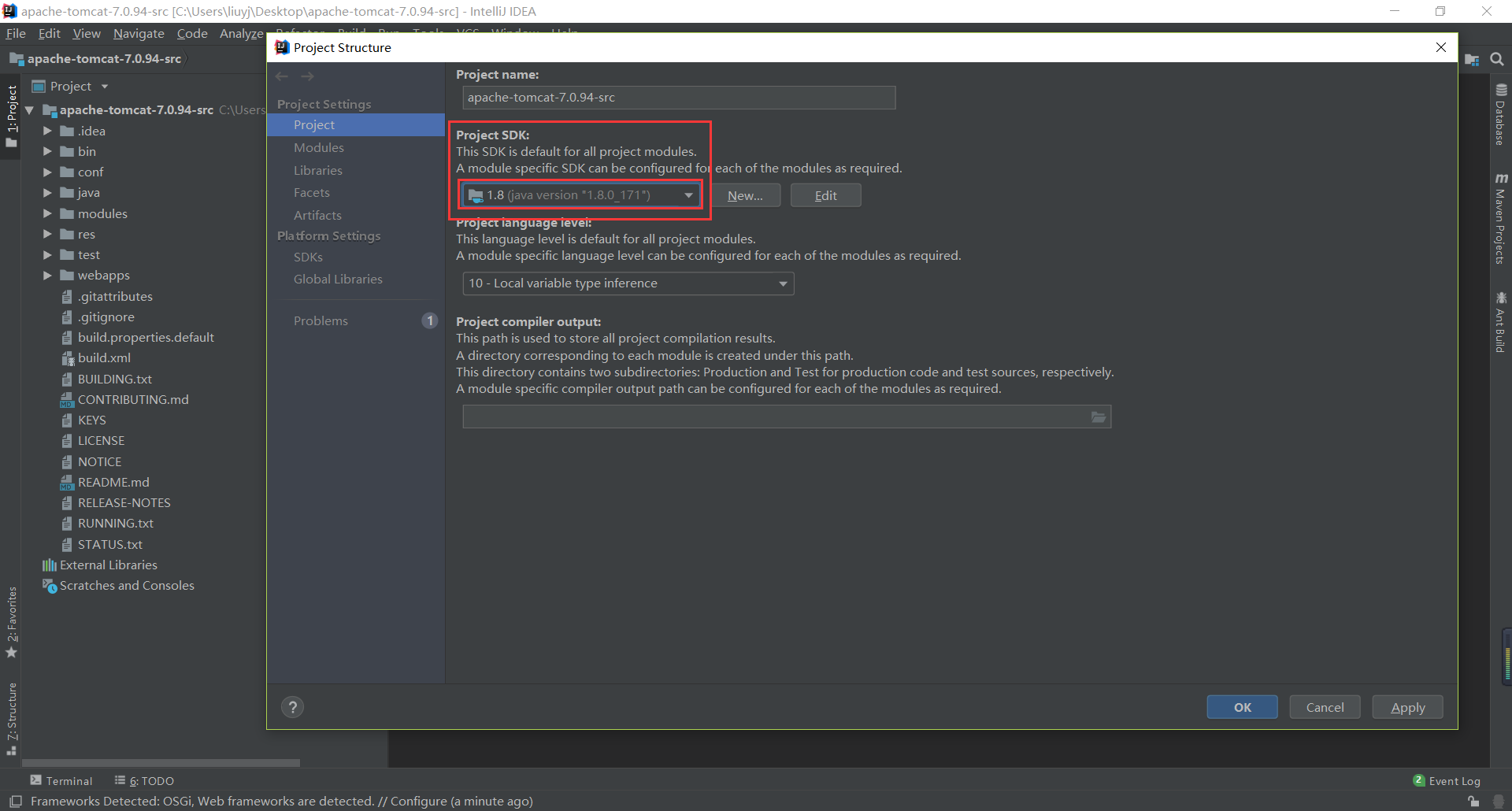Expand the java folder

[x=47, y=193]
